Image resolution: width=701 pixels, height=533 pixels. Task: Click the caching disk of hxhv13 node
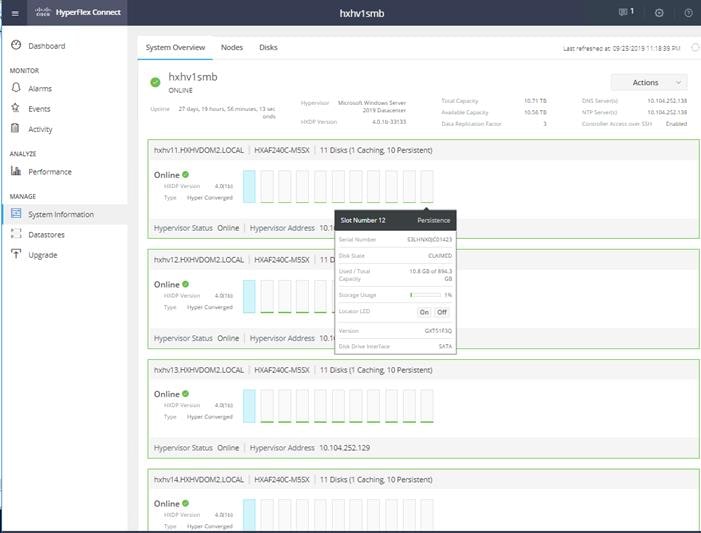[249, 406]
